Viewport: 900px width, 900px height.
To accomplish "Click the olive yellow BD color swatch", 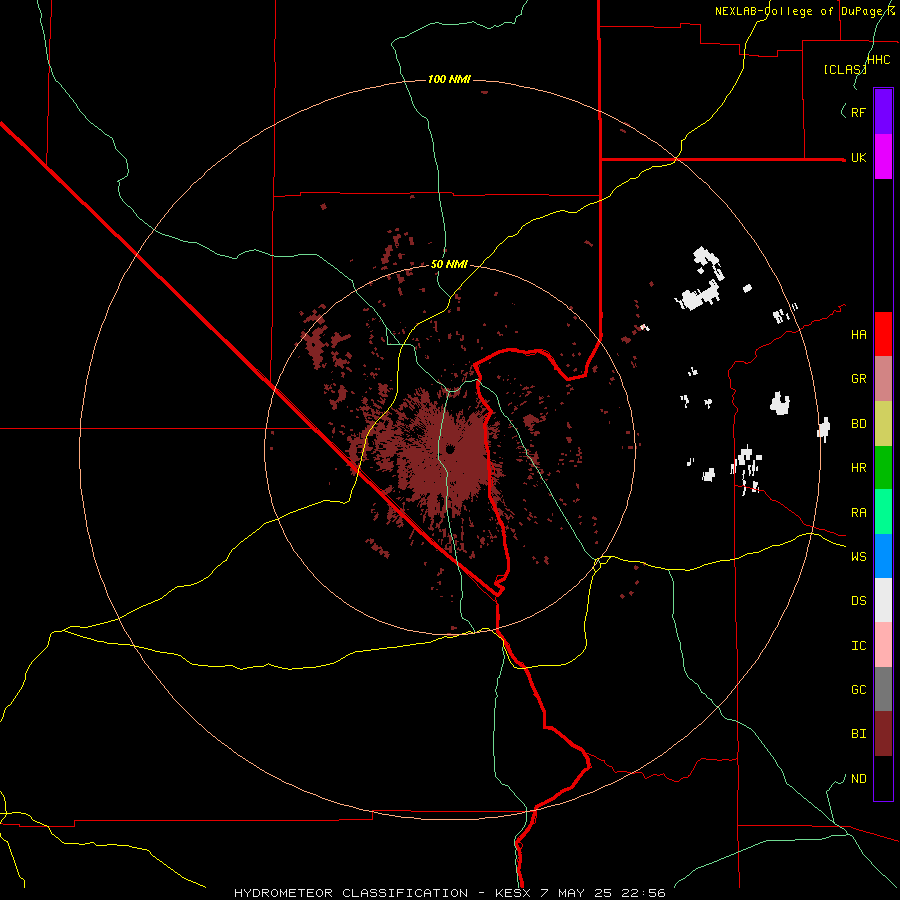I will 883,424.
